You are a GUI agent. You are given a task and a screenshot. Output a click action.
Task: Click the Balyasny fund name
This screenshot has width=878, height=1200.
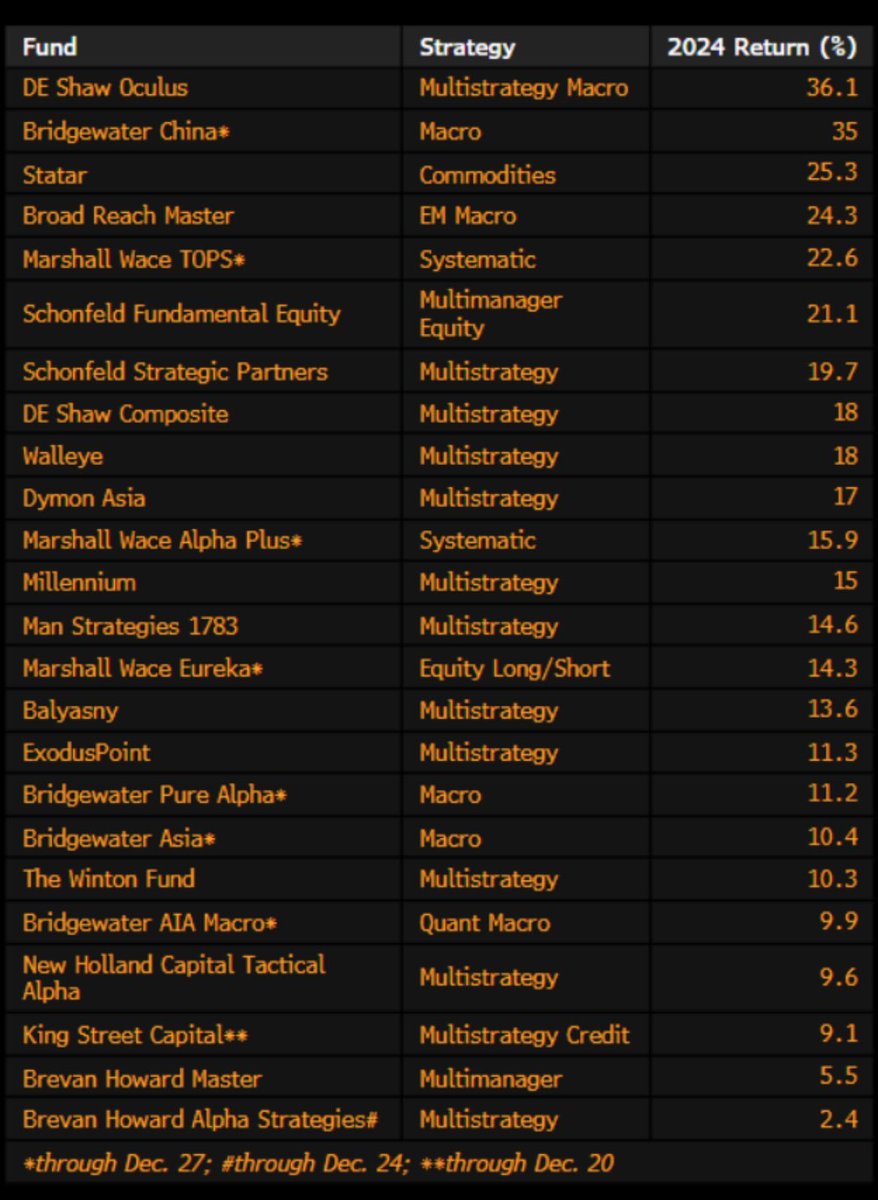coord(70,711)
